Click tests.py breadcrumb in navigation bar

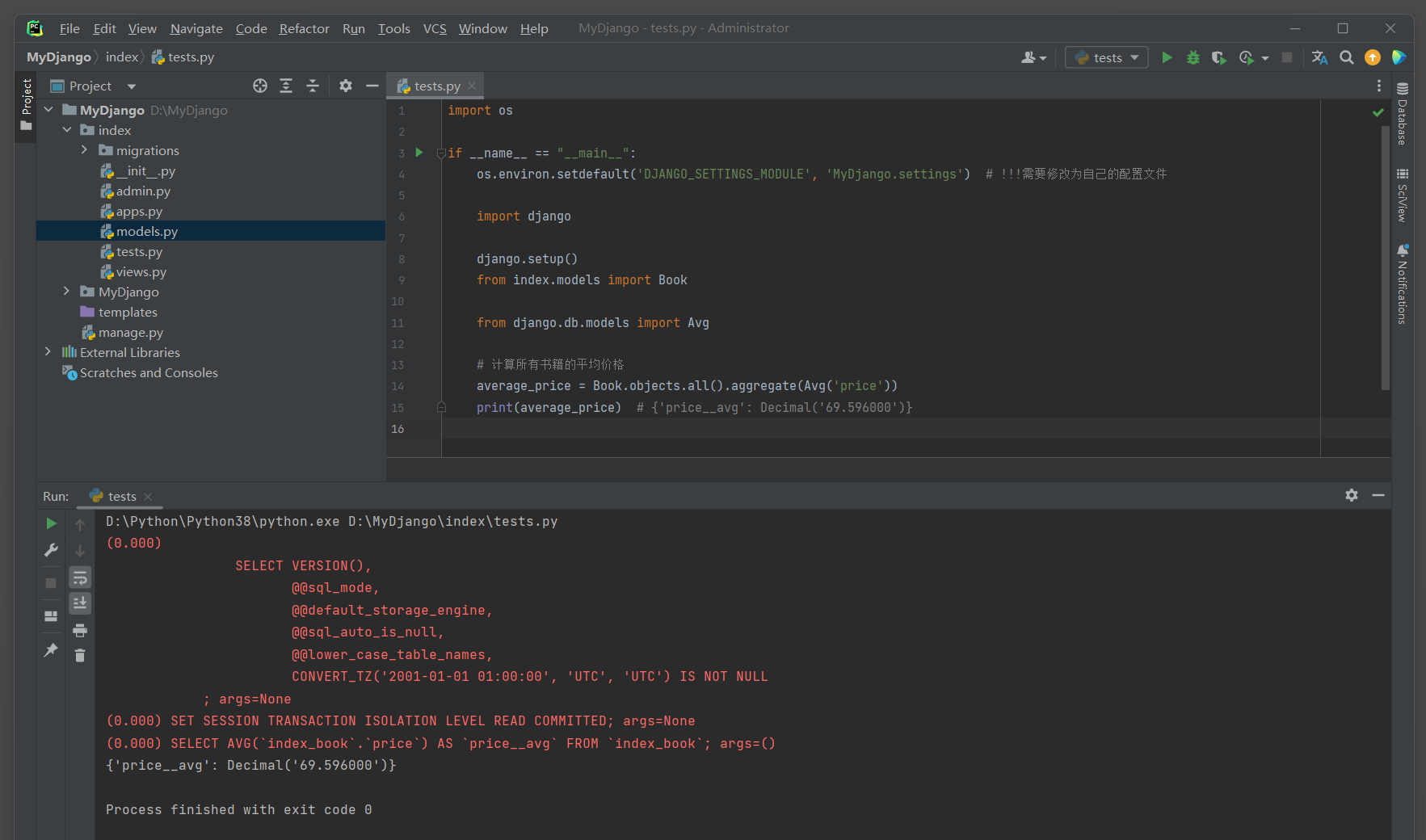tap(183, 57)
